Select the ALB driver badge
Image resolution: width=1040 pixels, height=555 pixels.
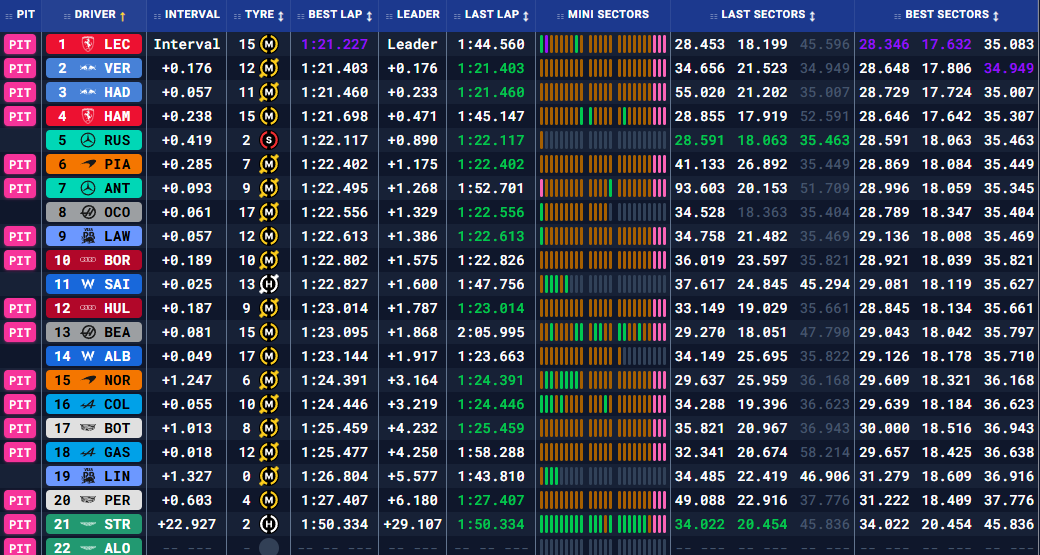point(93,356)
